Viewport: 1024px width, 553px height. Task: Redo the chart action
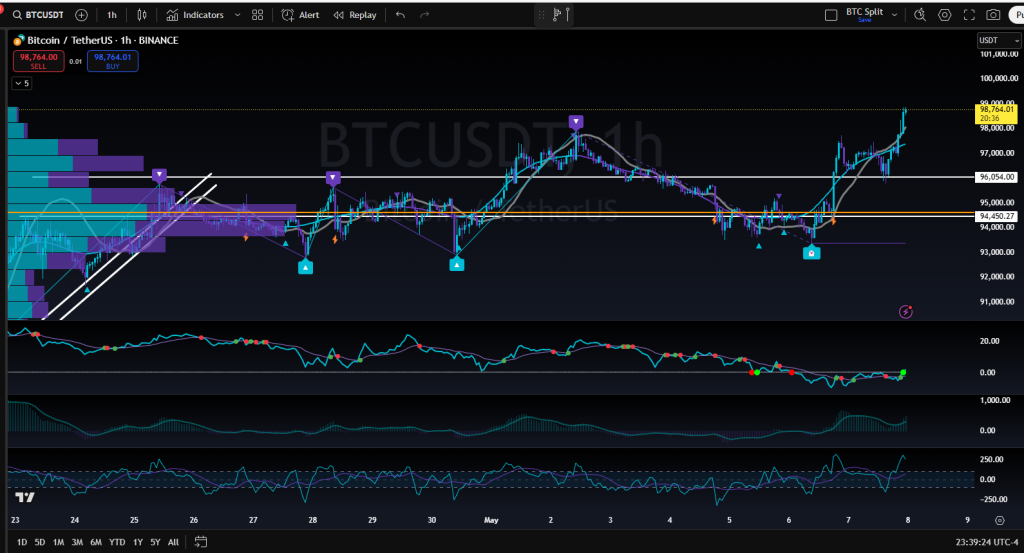tap(424, 14)
